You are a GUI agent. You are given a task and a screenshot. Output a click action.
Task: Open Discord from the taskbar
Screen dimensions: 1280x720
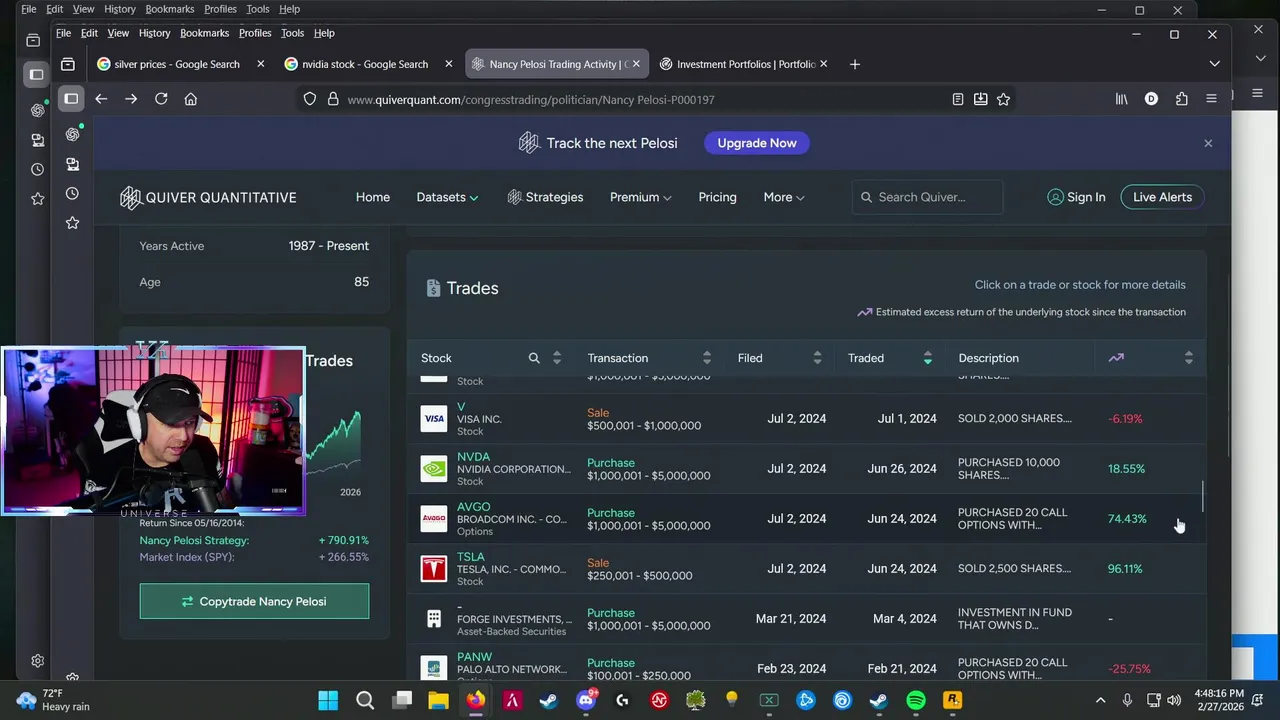coord(586,701)
